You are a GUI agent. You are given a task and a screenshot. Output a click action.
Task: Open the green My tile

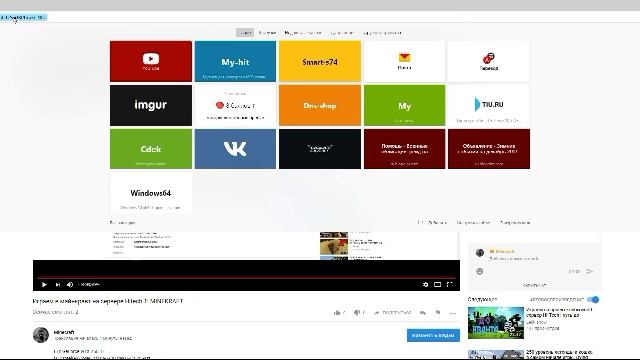click(404, 105)
